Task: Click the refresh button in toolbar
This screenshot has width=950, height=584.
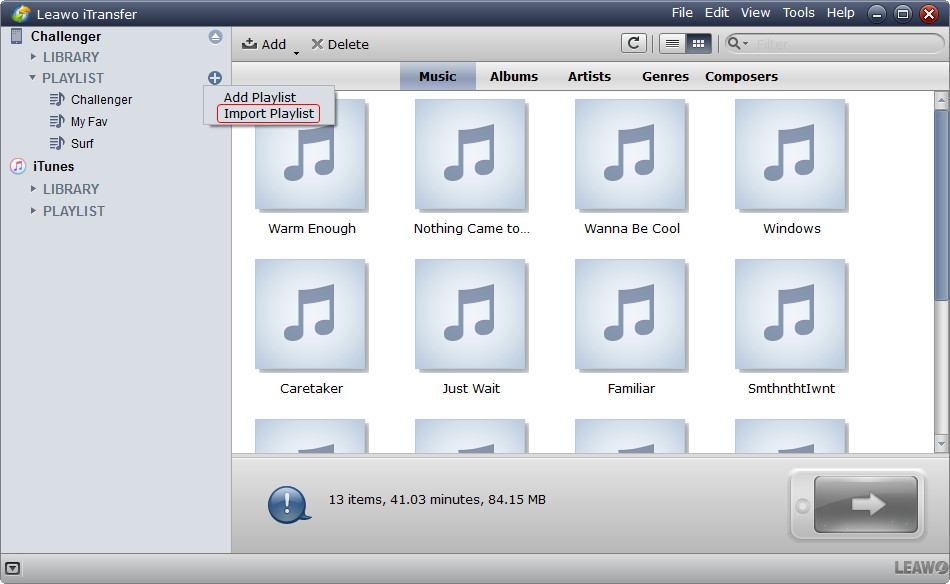Action: point(634,44)
